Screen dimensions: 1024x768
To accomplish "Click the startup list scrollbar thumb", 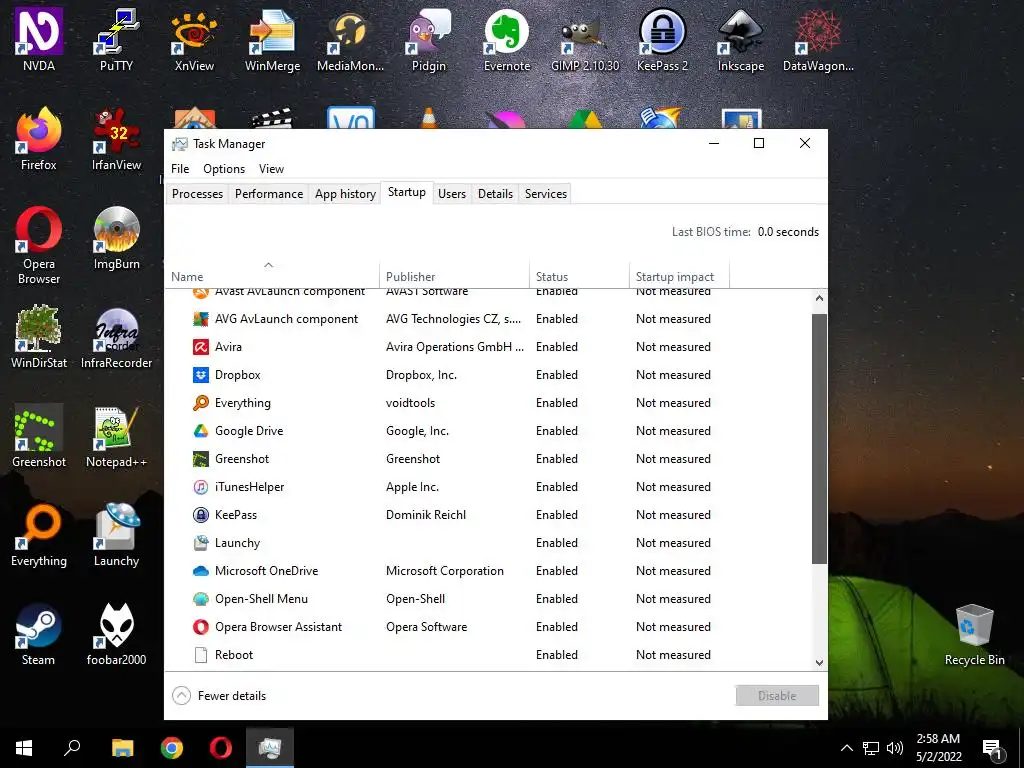I will pyautogui.click(x=820, y=438).
